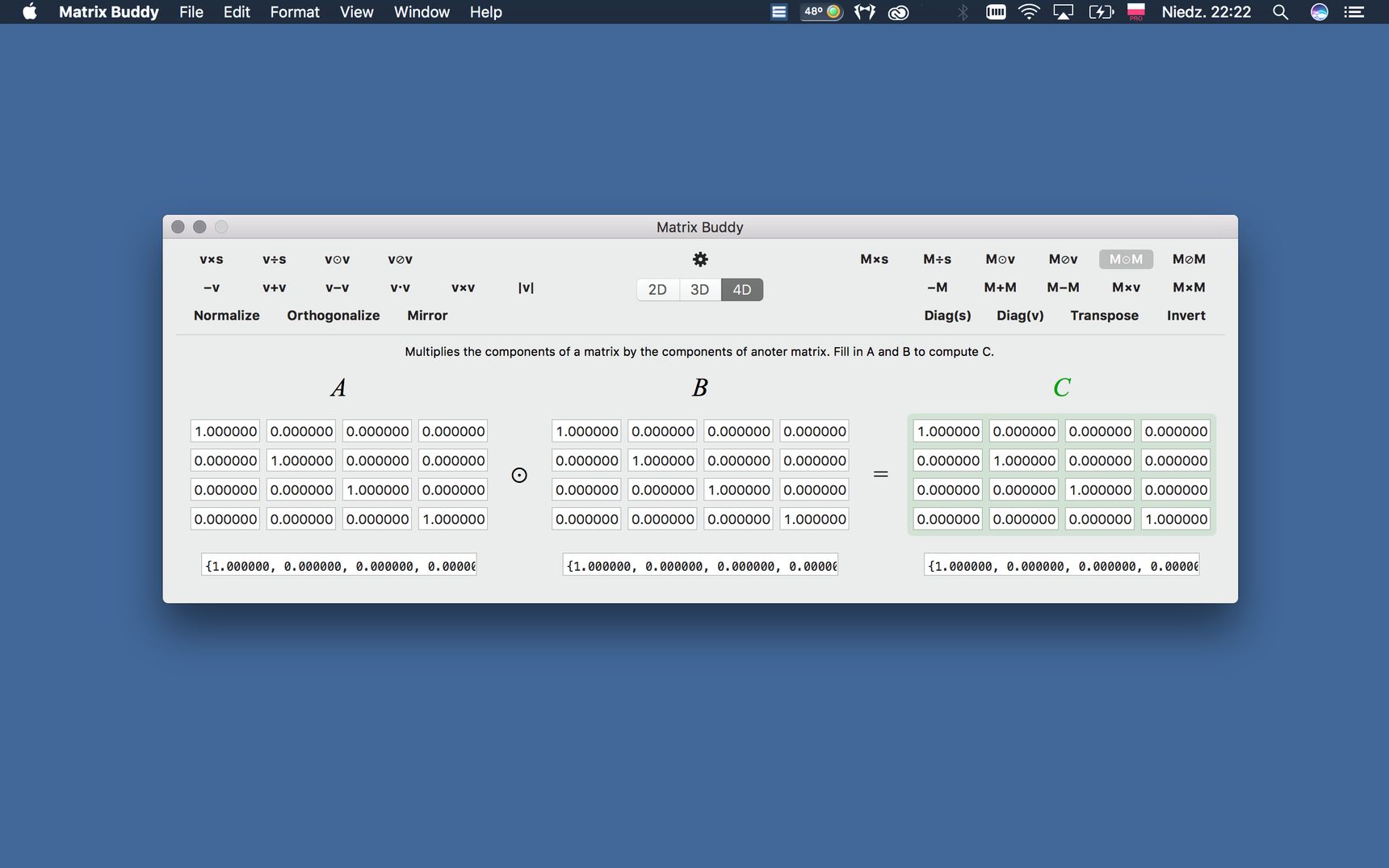Click the Orthogonalize operation
This screenshot has width=1389, height=868.
(x=334, y=316)
